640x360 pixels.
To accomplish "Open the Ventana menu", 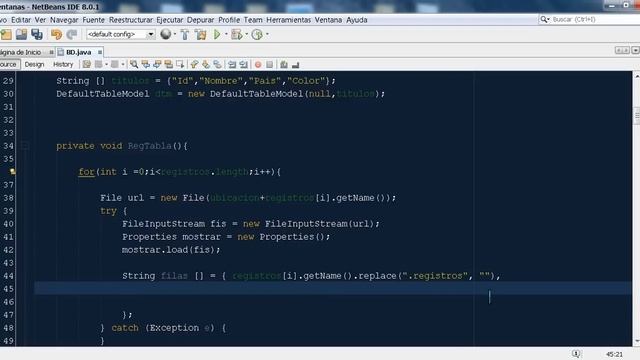I will (x=328, y=20).
